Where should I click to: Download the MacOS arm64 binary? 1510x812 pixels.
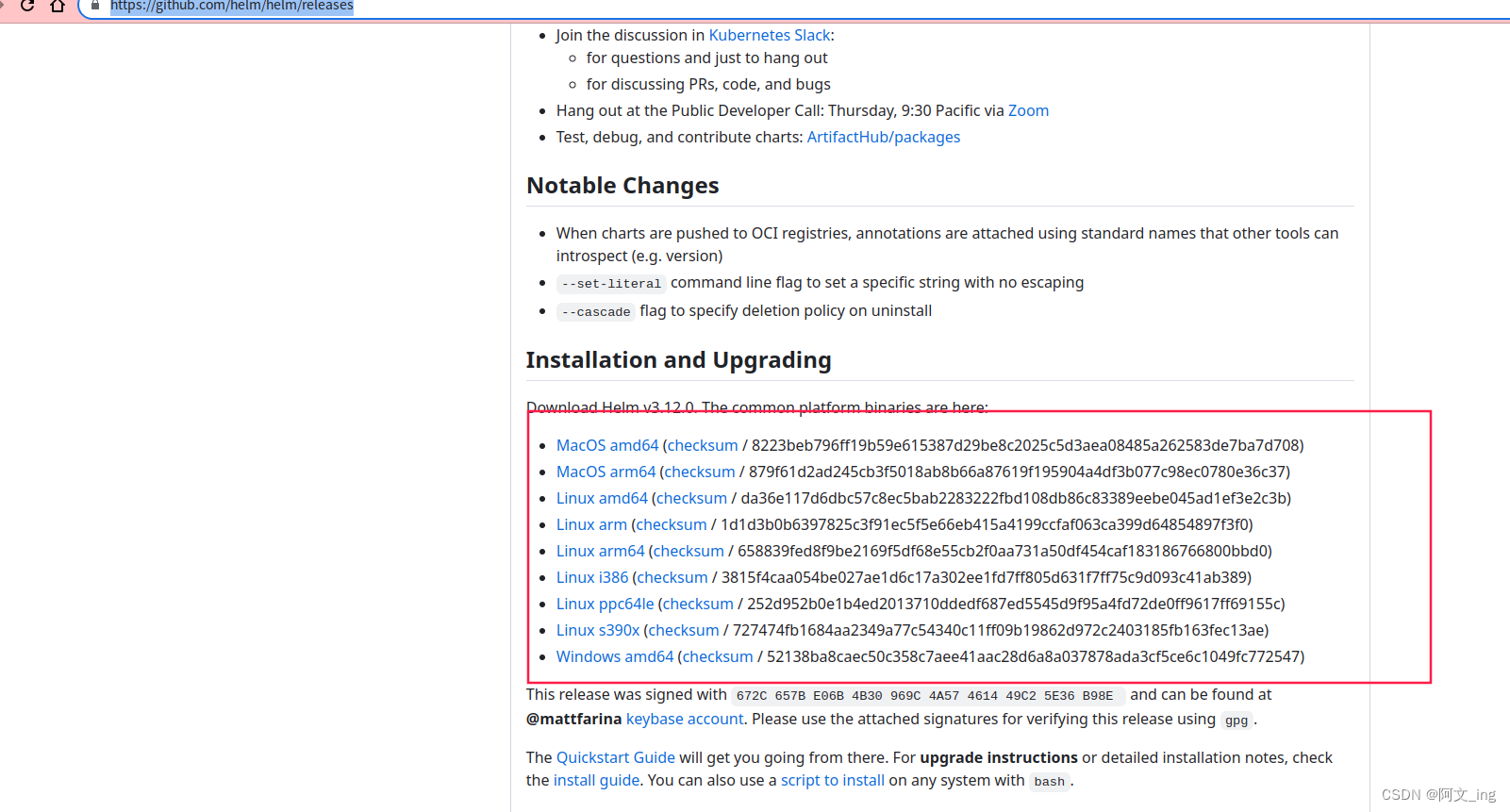click(606, 471)
